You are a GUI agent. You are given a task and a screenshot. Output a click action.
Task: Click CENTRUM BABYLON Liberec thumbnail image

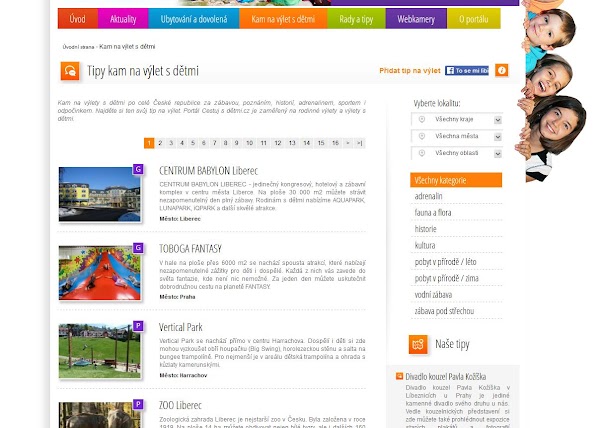click(99, 194)
